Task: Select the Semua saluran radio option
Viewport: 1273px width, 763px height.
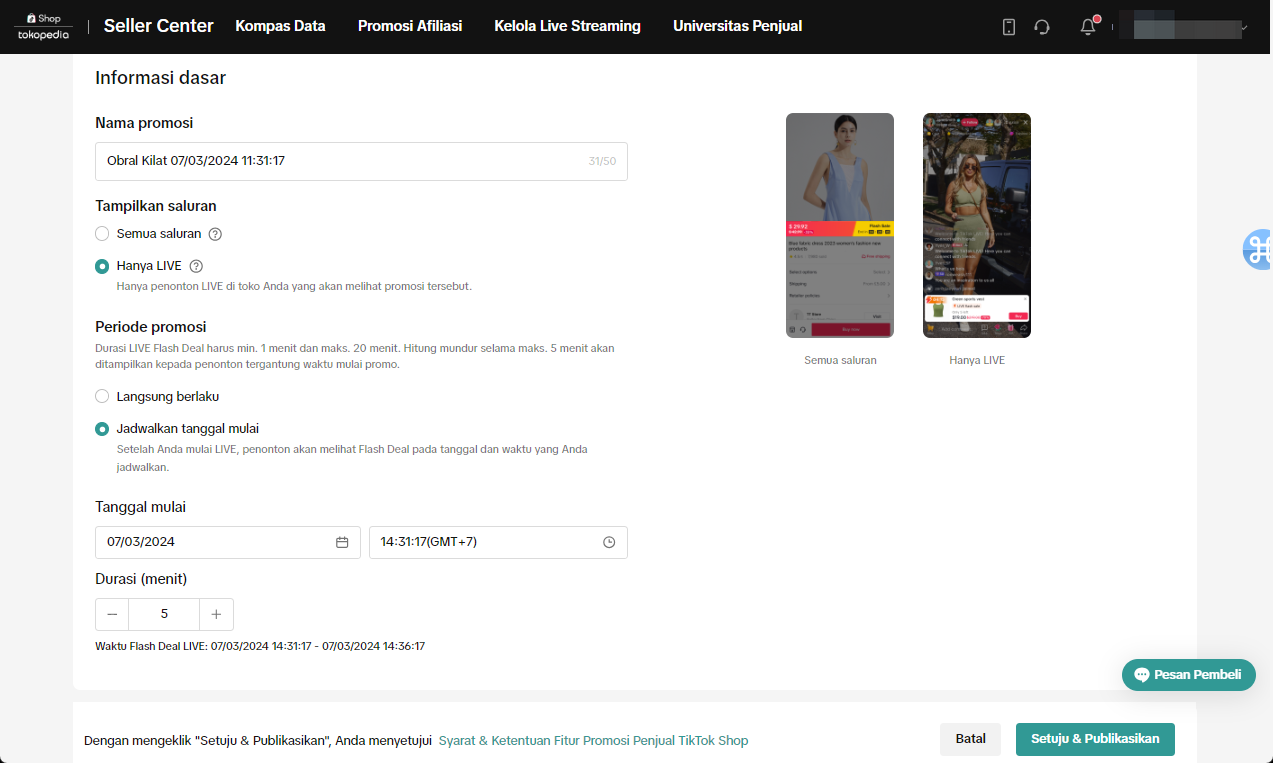Action: click(102, 234)
